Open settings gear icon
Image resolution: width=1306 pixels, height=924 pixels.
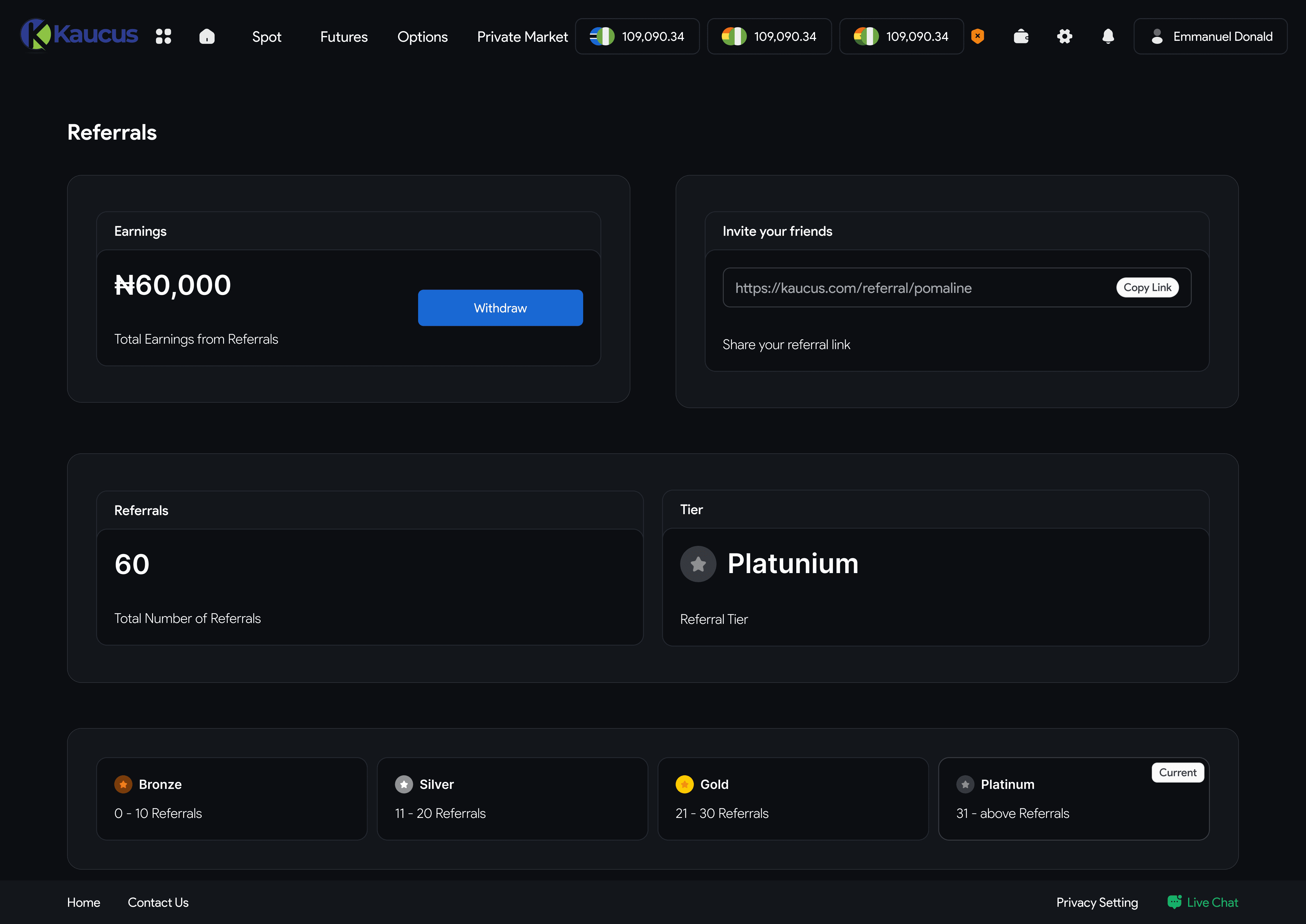(1064, 36)
